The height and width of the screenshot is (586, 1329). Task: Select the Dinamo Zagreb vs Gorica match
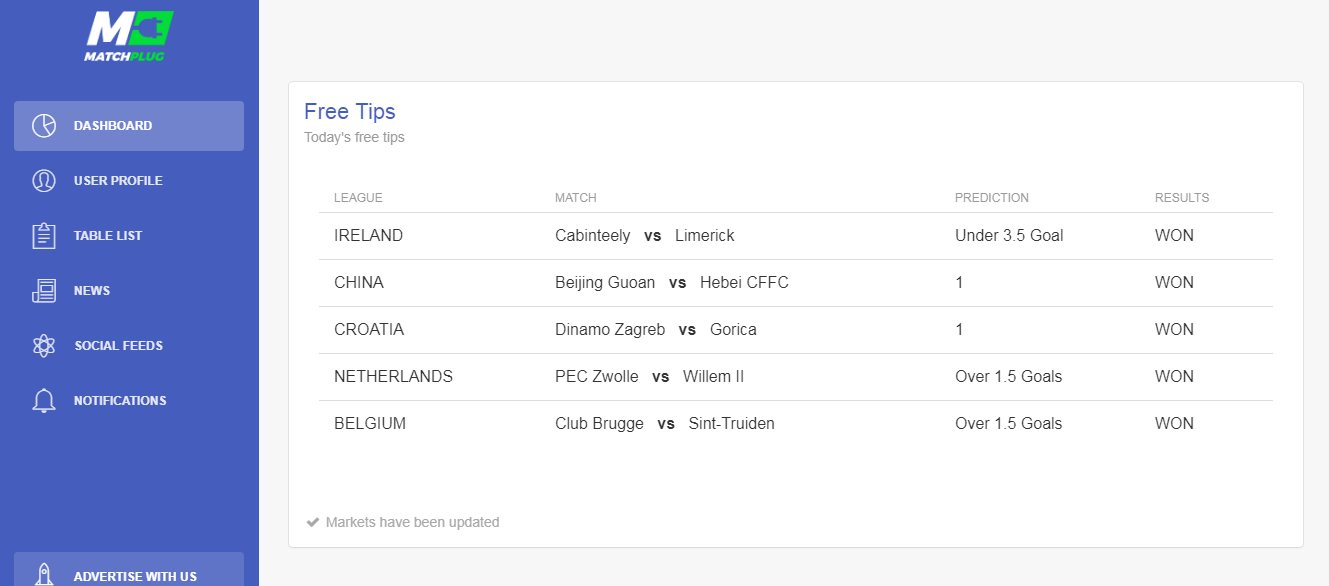pos(656,330)
